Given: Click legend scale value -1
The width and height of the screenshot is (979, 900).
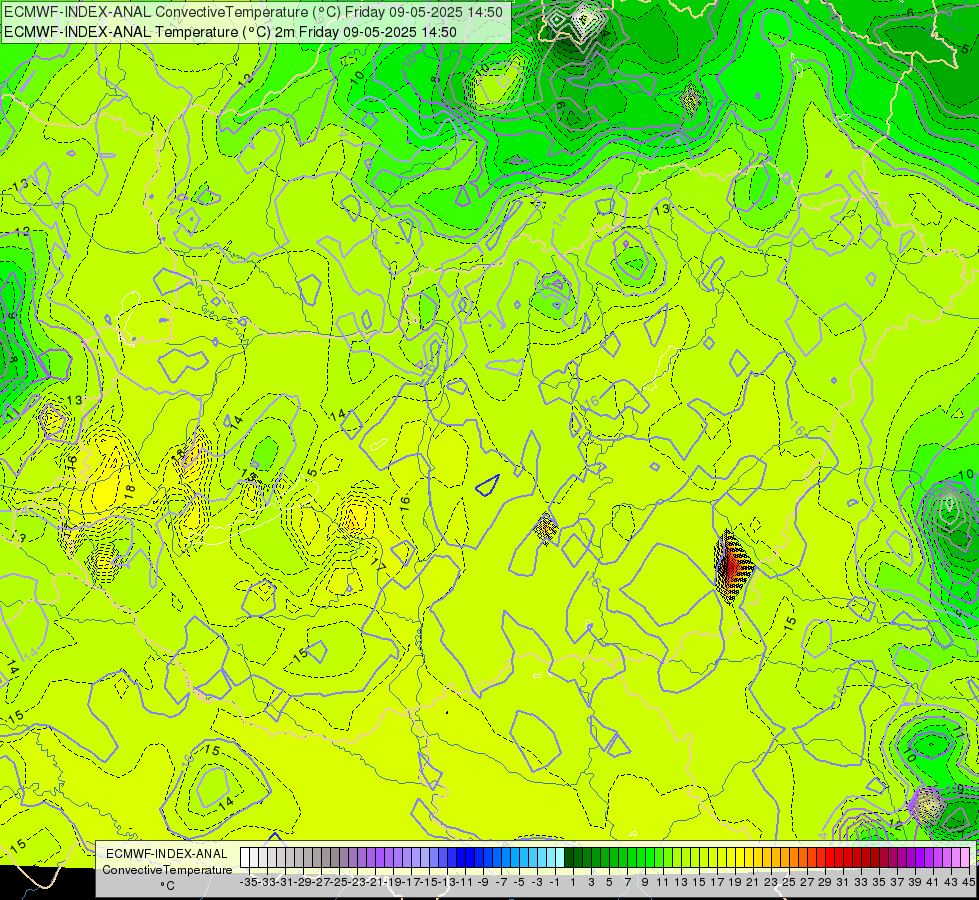Looking at the screenshot, I should tap(555, 883).
